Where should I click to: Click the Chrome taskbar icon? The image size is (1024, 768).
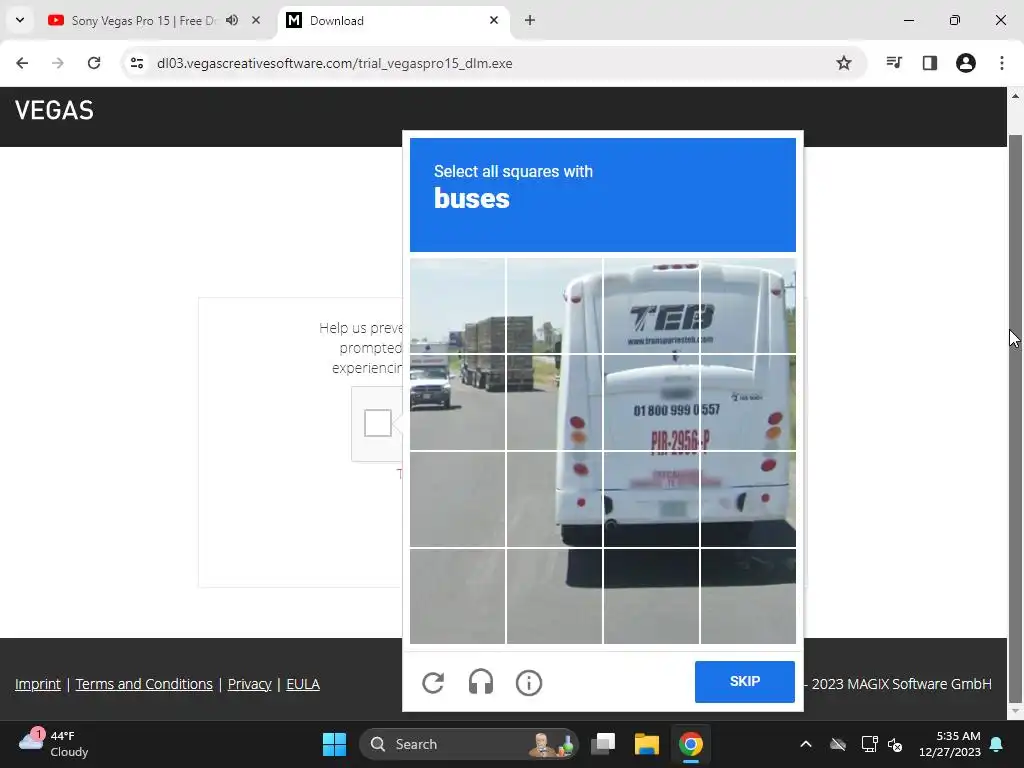pos(690,744)
